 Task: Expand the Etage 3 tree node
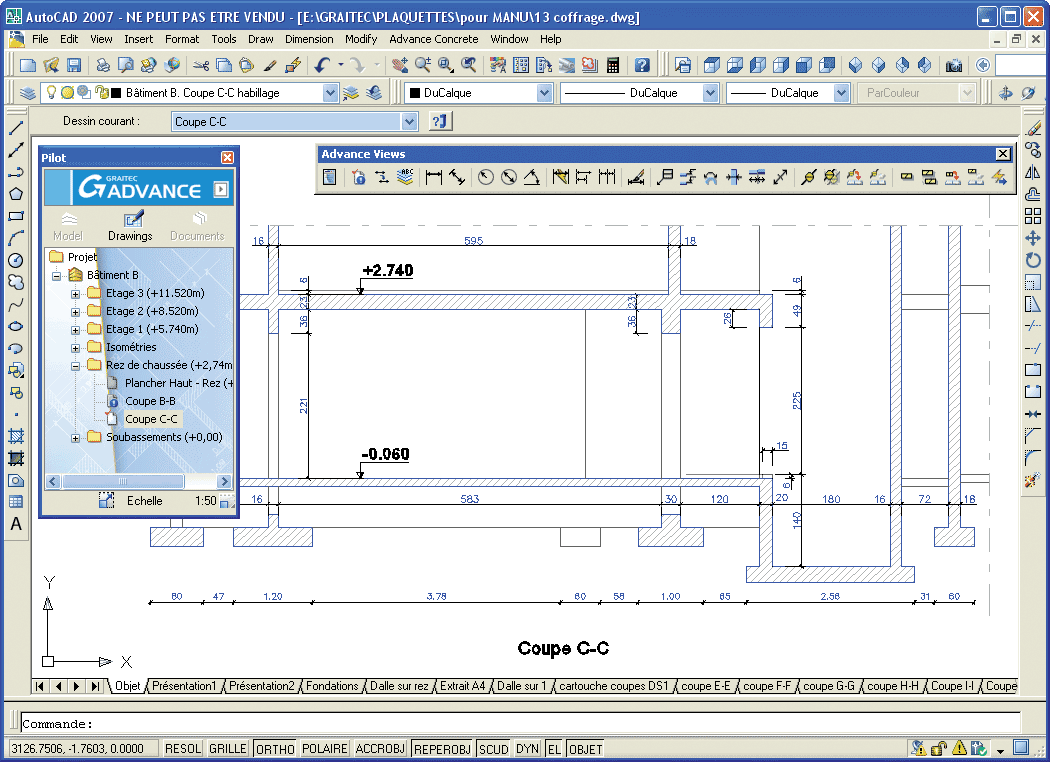(x=75, y=294)
